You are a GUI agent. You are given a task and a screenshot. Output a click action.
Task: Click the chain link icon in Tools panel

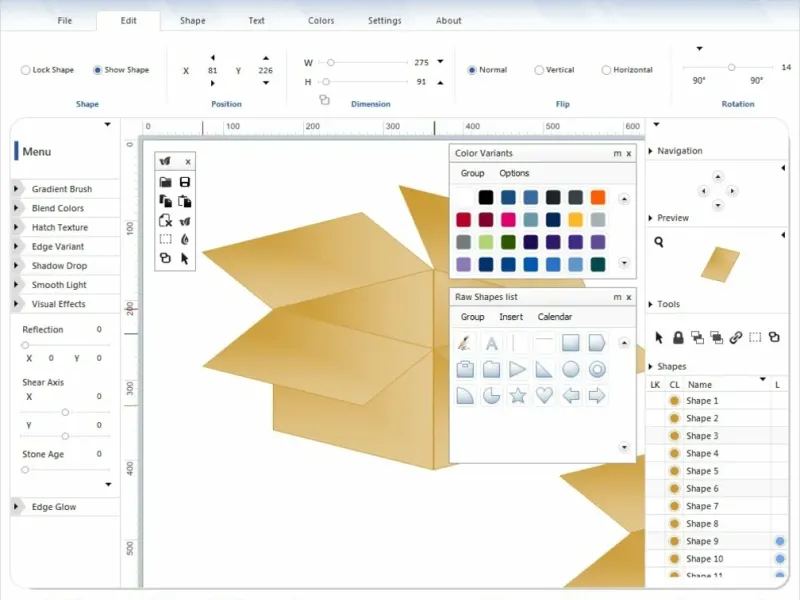736,337
